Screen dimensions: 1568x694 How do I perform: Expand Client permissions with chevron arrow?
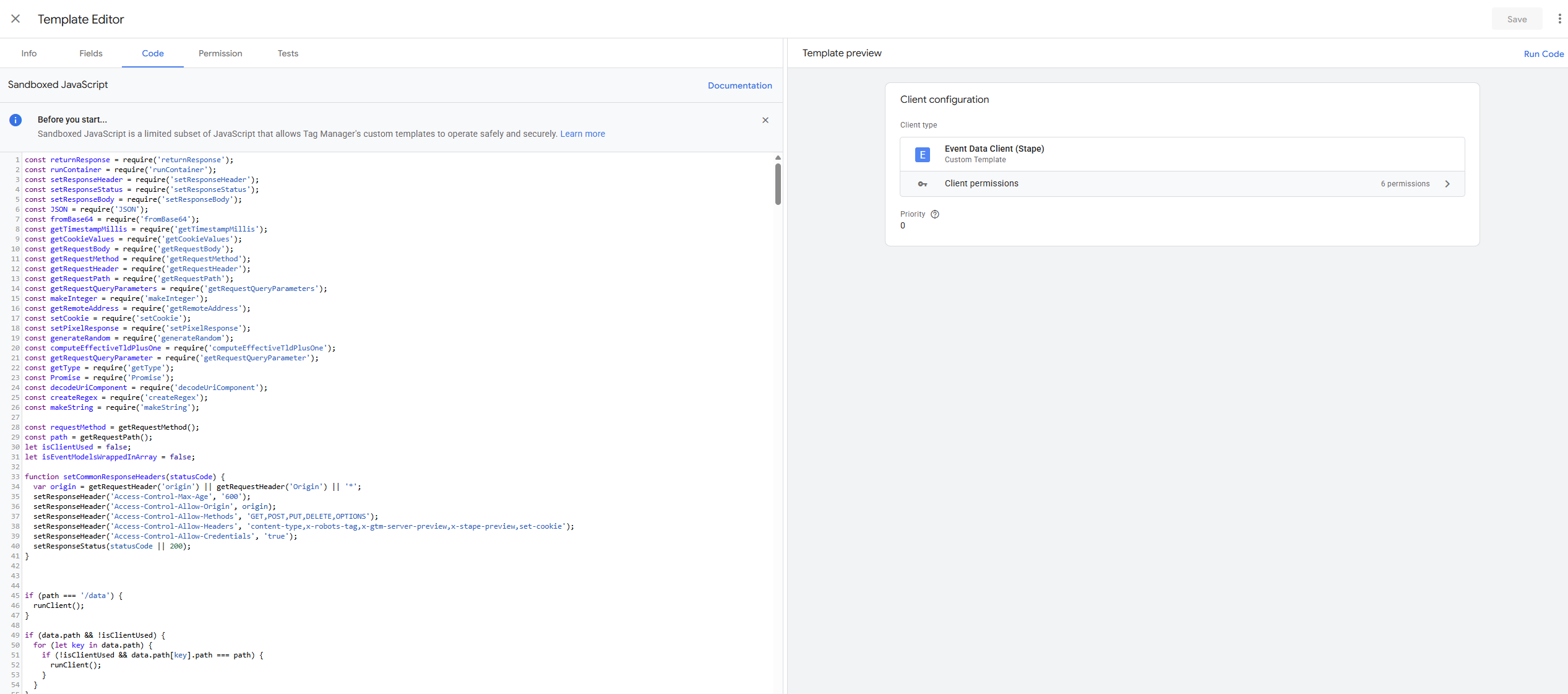coord(1447,184)
